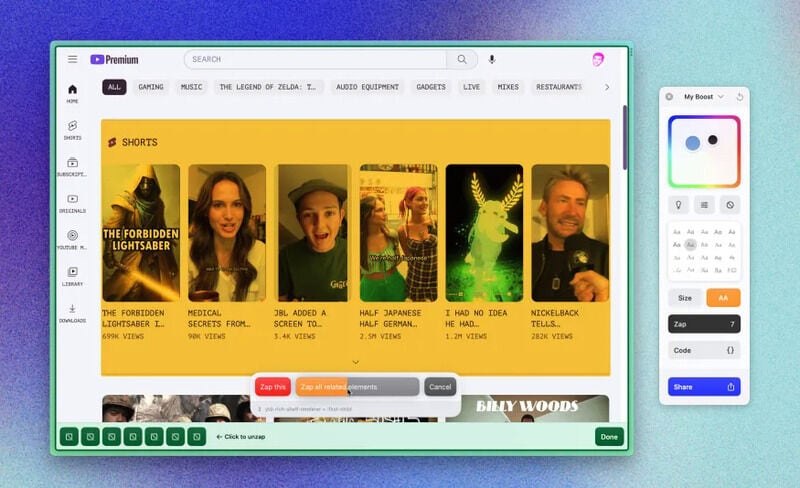
Task: Unzap the first zapped element icon
Action: tap(69, 436)
